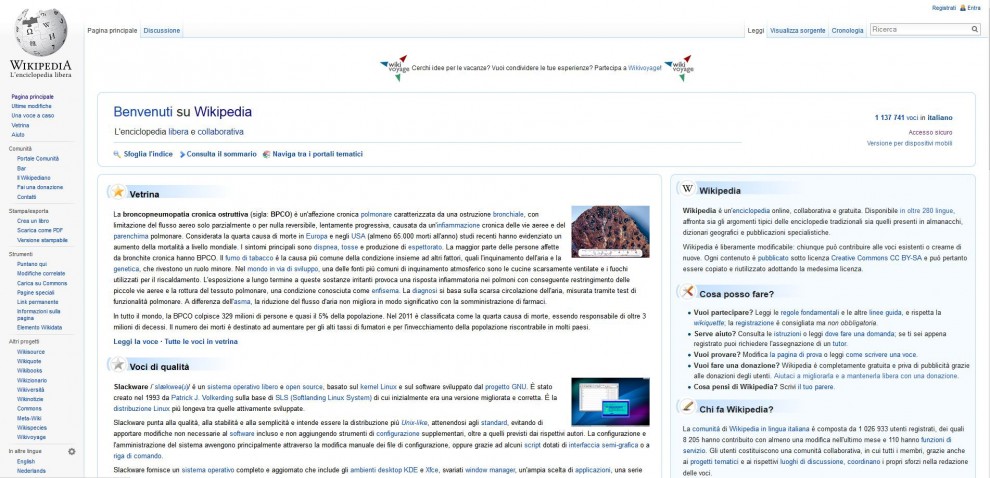This screenshot has height=478, width=990.
Task: Click icon beside Naviga tra i portali tematici
Action: pyautogui.click(x=266, y=154)
